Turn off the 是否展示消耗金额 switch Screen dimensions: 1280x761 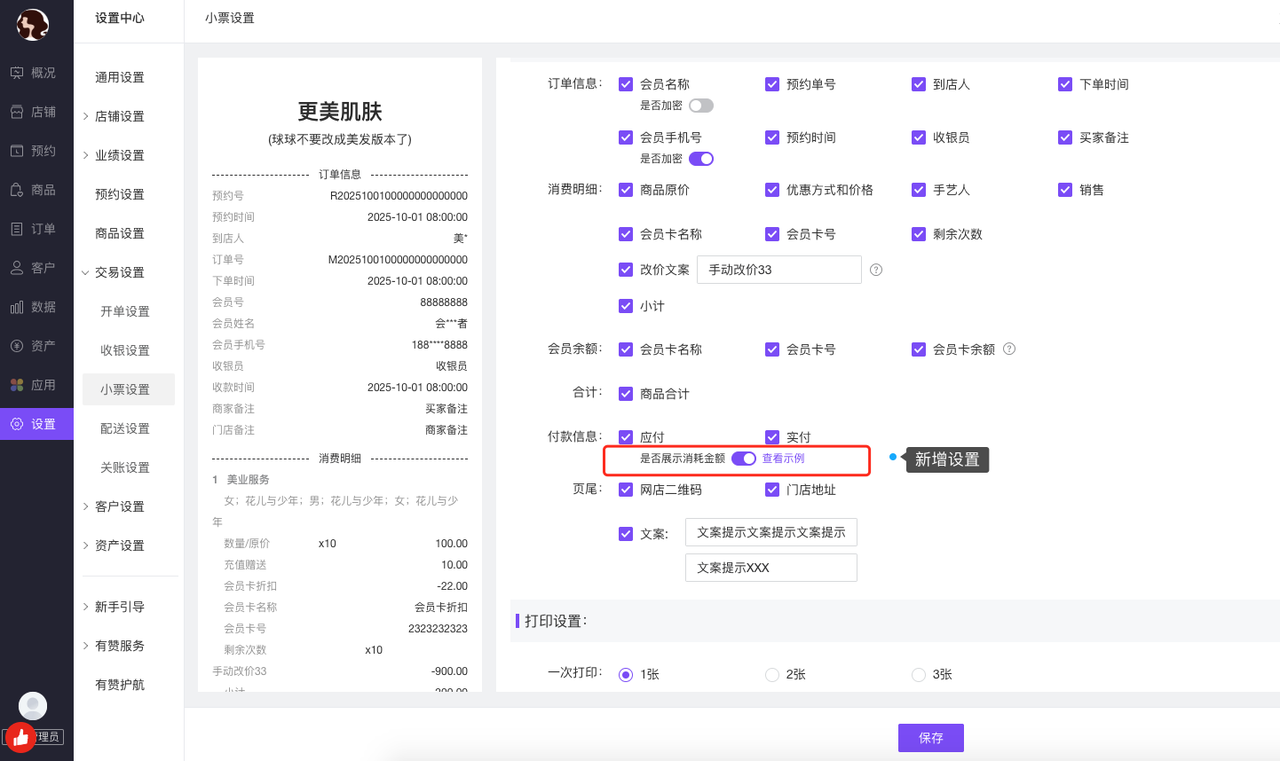click(743, 458)
